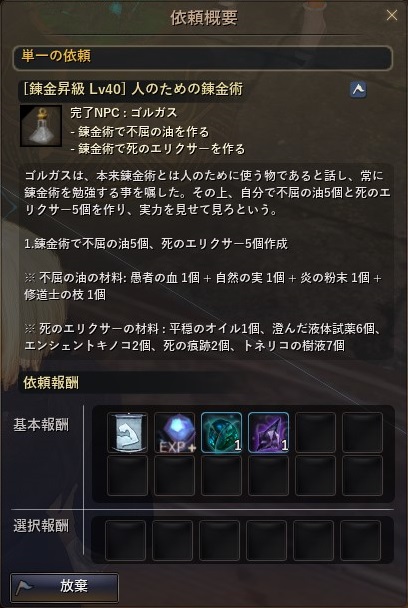Click the 依頼報酬 section header
The height and width of the screenshot is (608, 408).
[x=51, y=383]
